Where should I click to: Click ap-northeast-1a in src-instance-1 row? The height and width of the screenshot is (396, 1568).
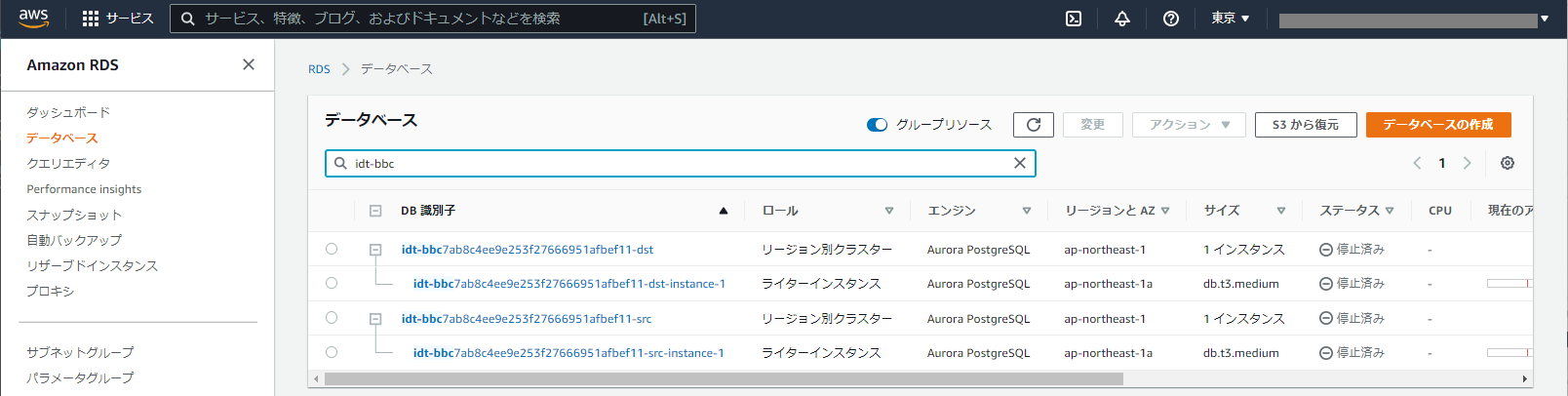[x=1108, y=353]
